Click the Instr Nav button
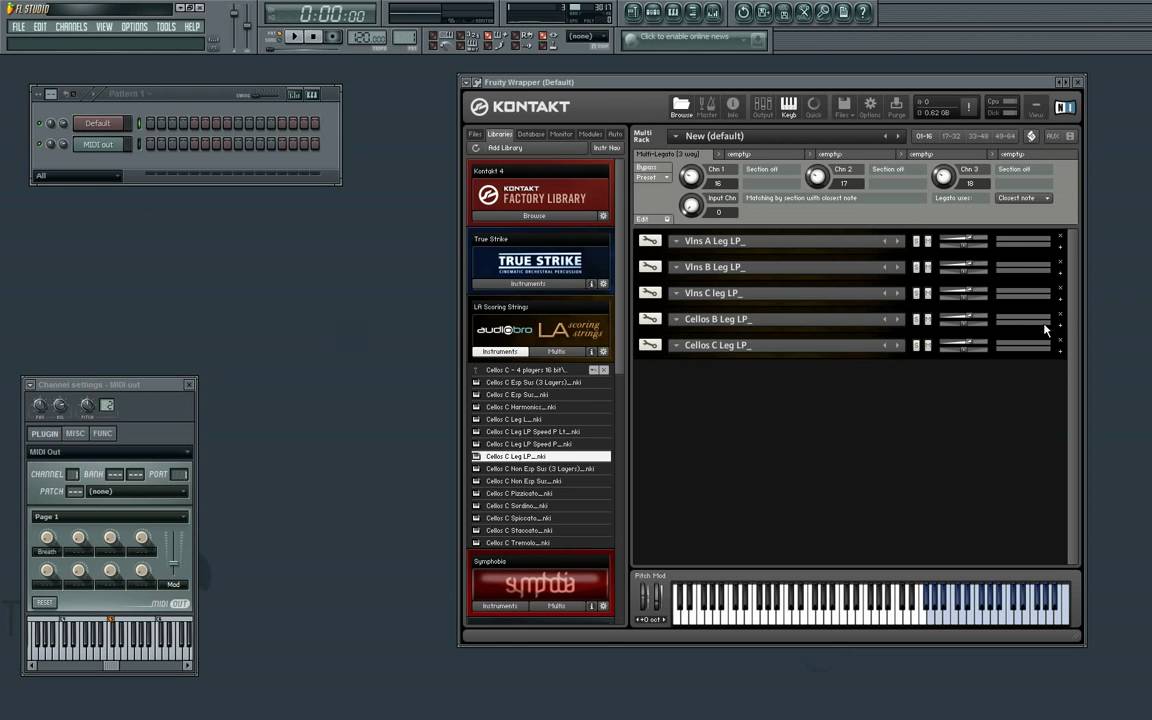This screenshot has height=720, width=1152. (x=607, y=148)
